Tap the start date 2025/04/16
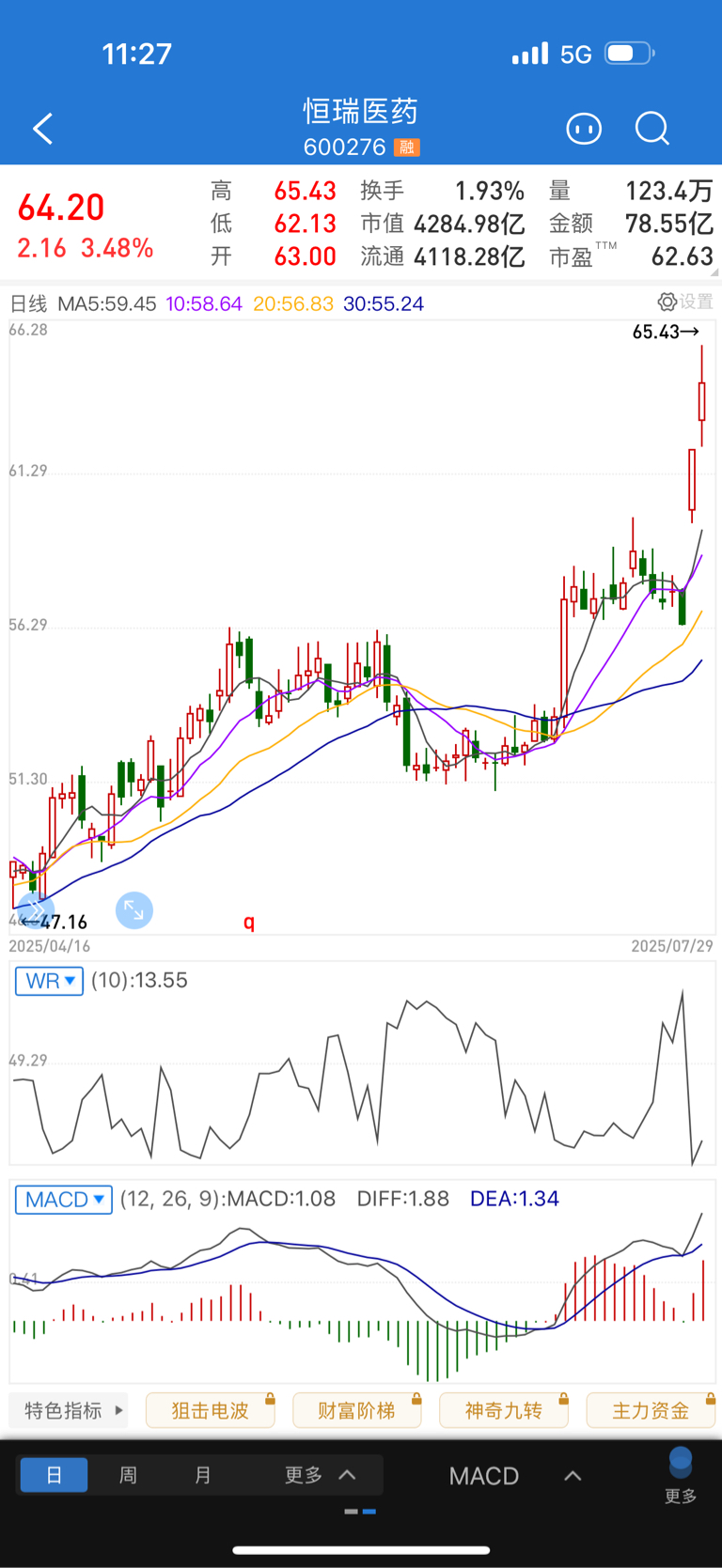The width and height of the screenshot is (722, 1568). pos(50,946)
